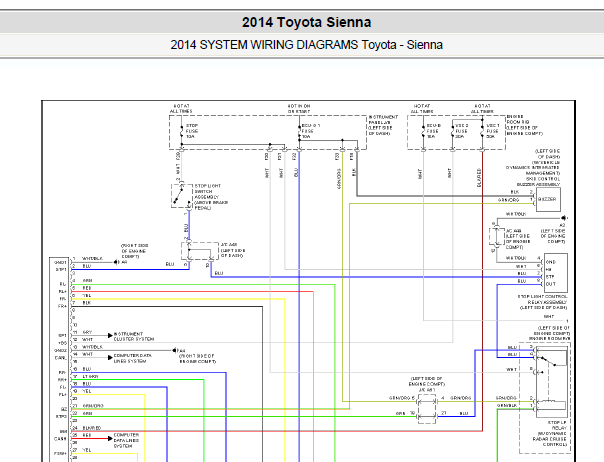The height and width of the screenshot is (462, 604).
Task: Select the "2014 Toyota Sienna" page title
Action: (x=306, y=22)
